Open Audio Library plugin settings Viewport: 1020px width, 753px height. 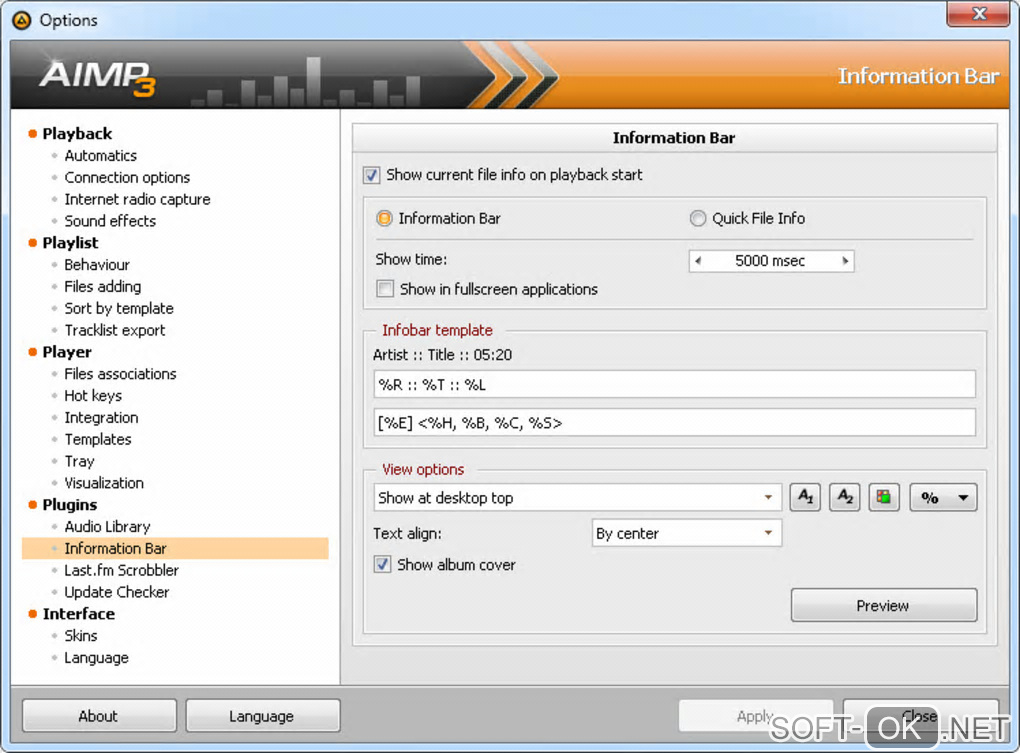[x=107, y=527]
